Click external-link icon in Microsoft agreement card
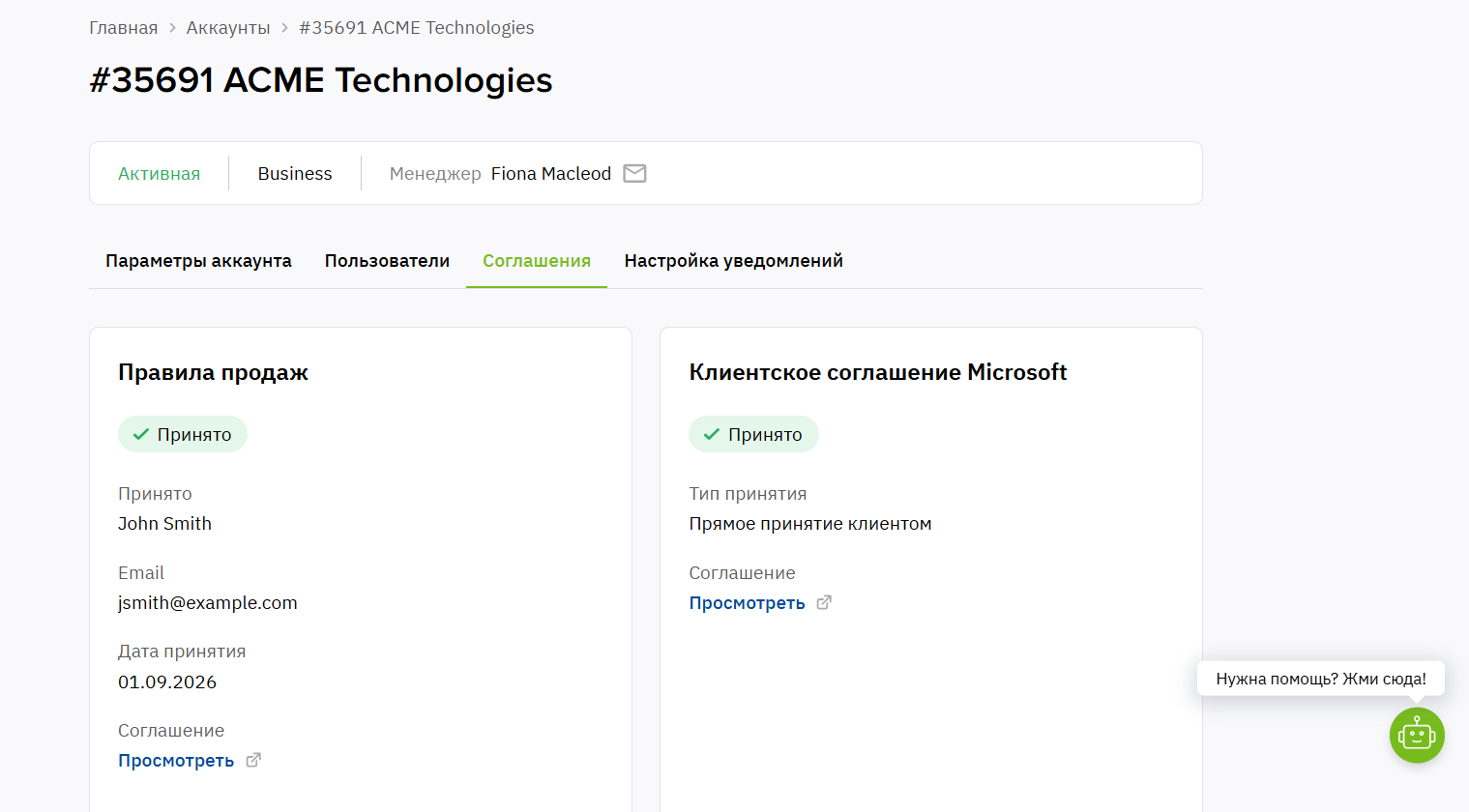1469x812 pixels. pos(824,602)
